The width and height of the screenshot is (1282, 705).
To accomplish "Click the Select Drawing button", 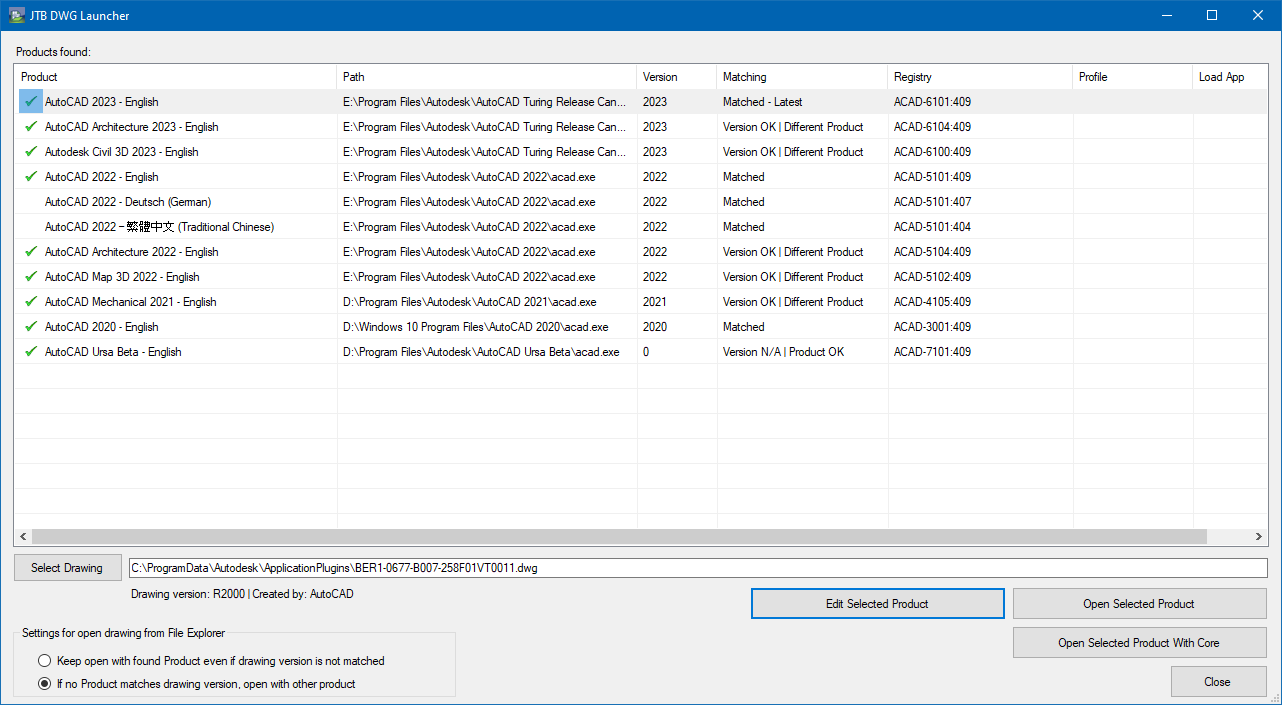I will pos(67,568).
